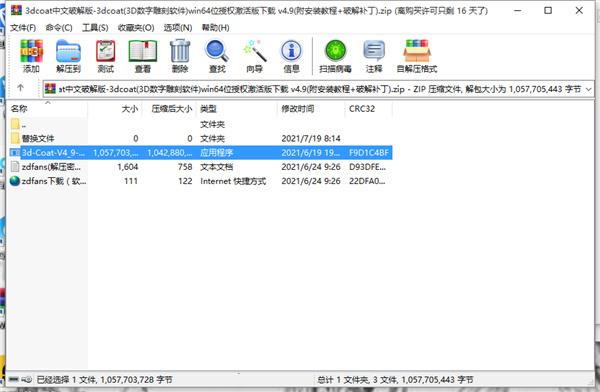This screenshot has width=600, height=392.
Task: Click the zdfans text document icon
Action: coord(15,167)
